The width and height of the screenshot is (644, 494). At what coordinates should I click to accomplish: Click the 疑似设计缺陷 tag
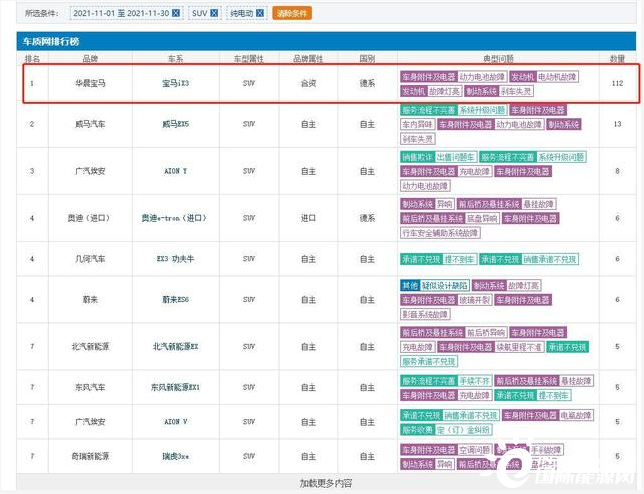pyautogui.click(x=444, y=285)
